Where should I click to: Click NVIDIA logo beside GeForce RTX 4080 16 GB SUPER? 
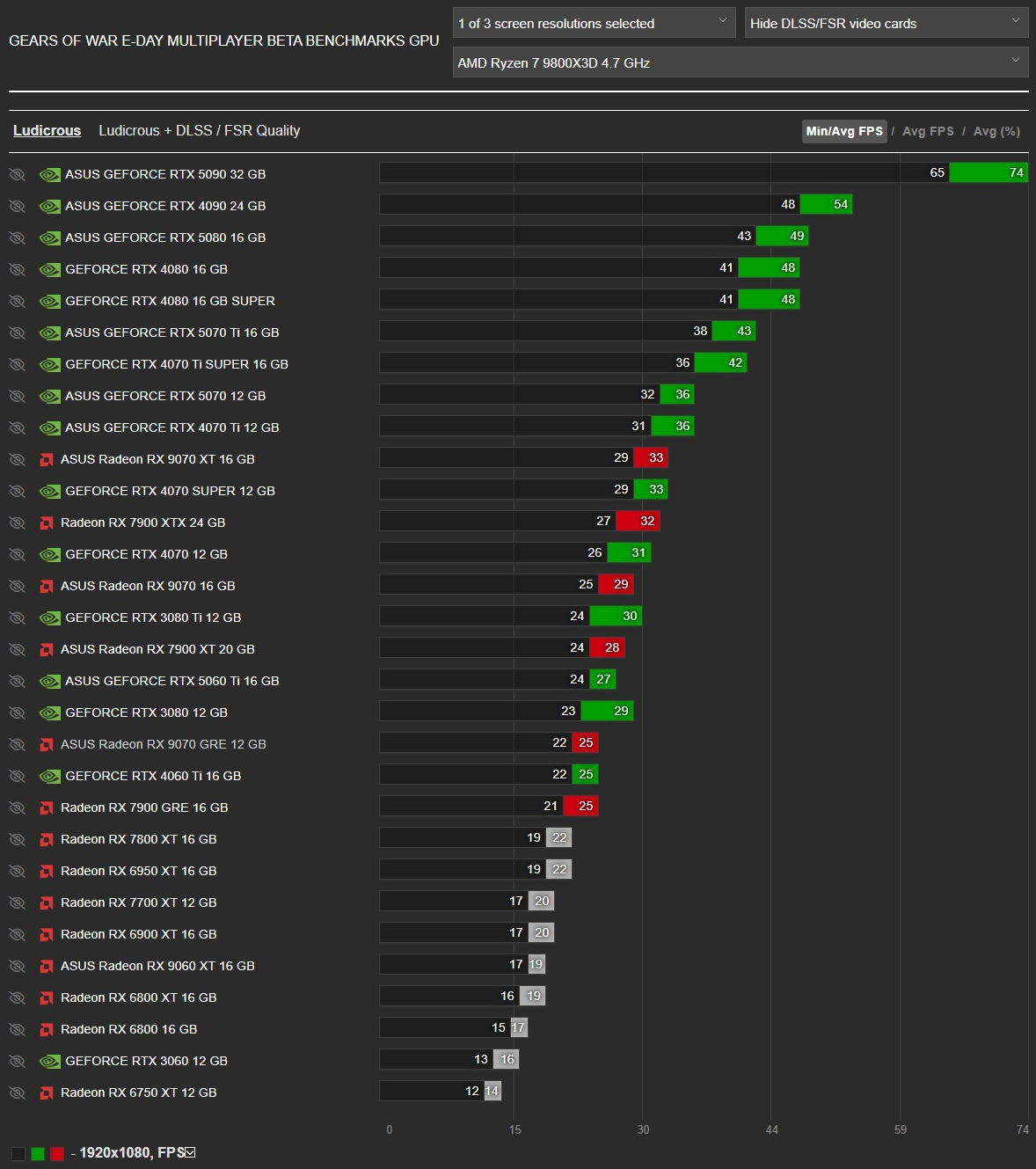point(50,301)
